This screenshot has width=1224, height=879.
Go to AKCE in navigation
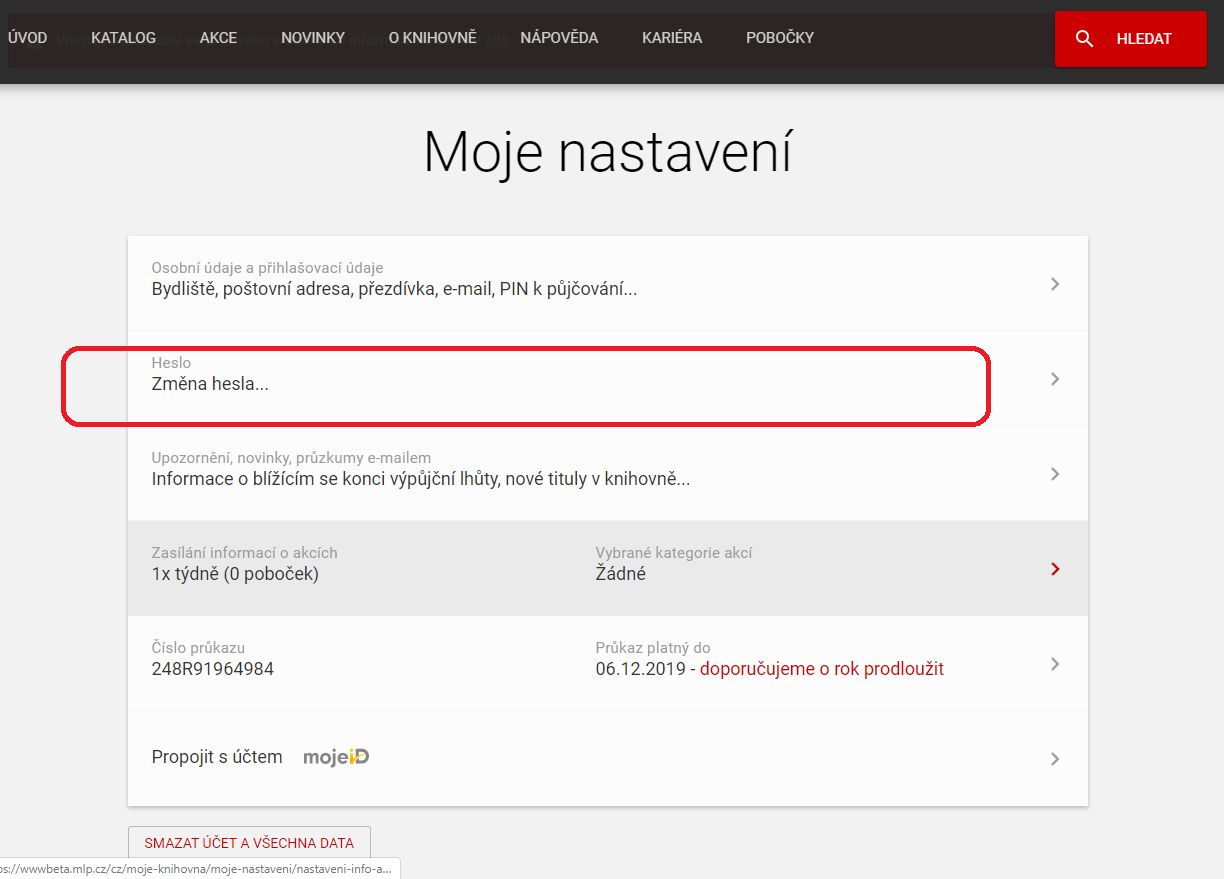pyautogui.click(x=218, y=38)
